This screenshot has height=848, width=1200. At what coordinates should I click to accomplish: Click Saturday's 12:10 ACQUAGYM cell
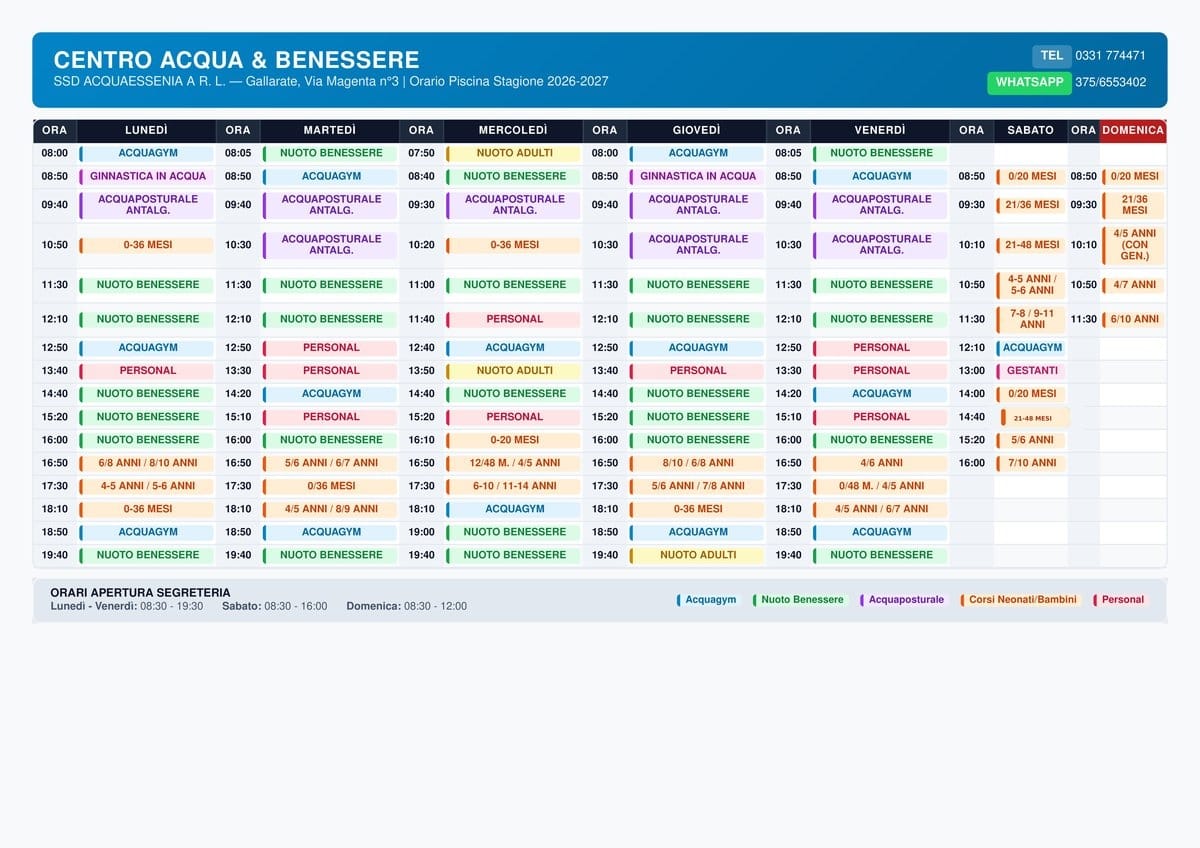(1031, 348)
